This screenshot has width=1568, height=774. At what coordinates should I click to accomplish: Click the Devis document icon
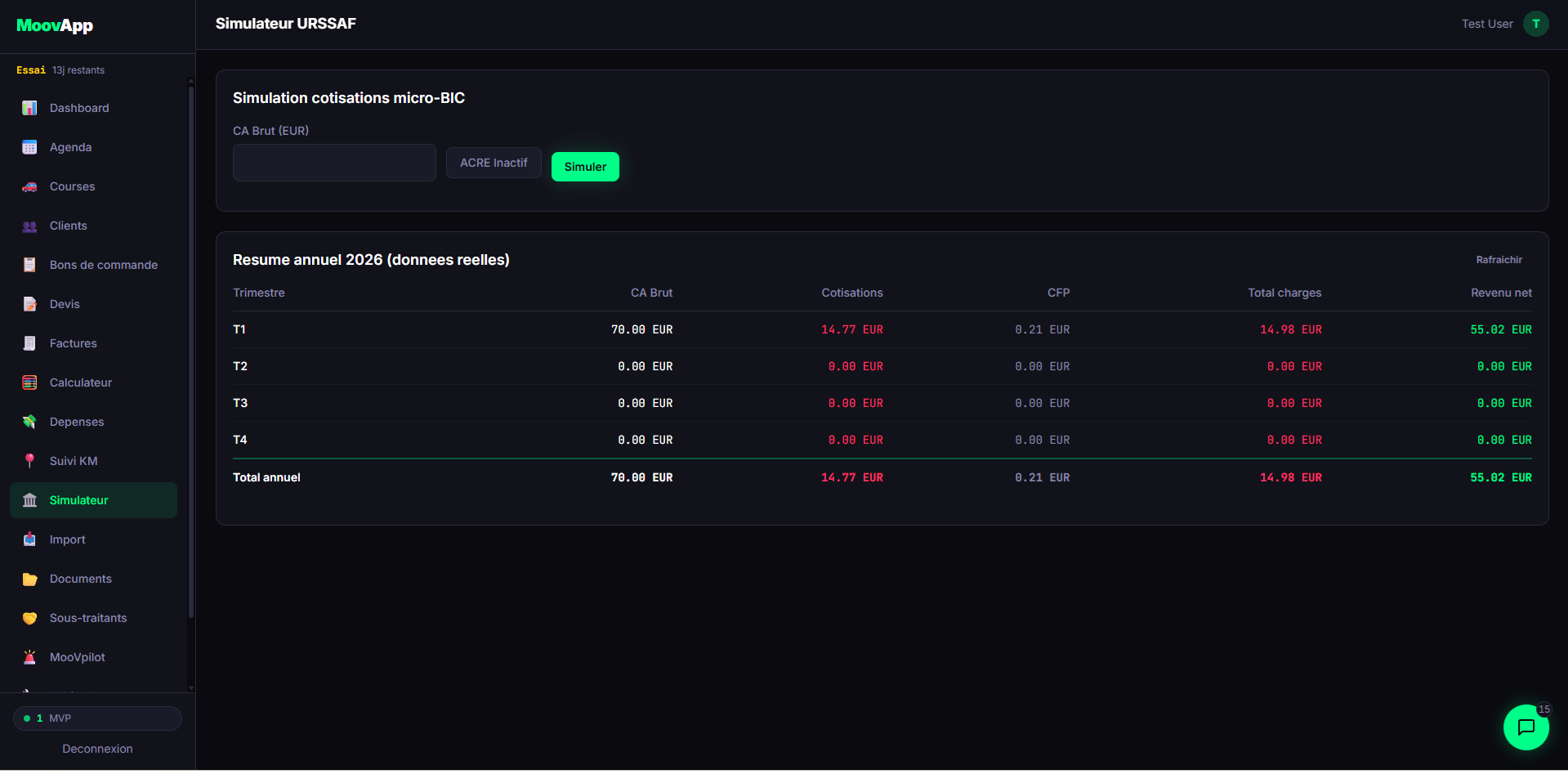coord(29,304)
